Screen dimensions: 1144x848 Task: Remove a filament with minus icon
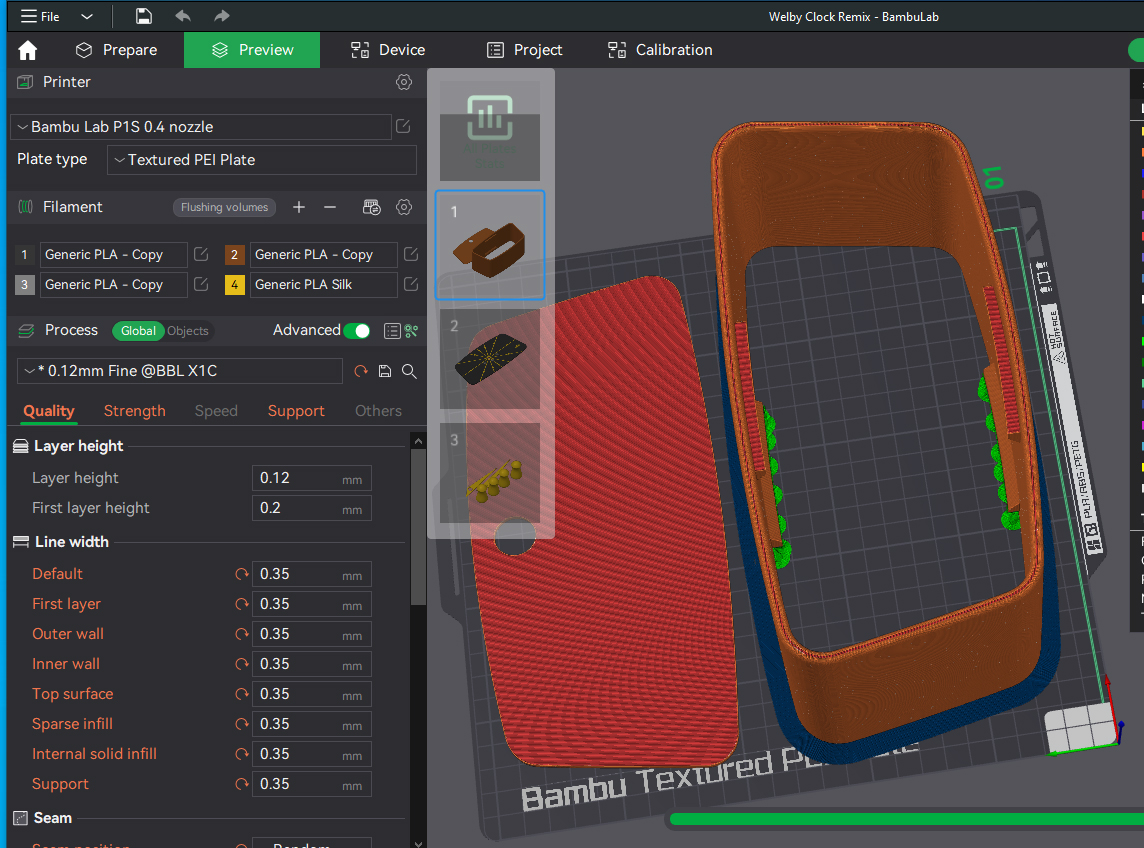tap(330, 207)
